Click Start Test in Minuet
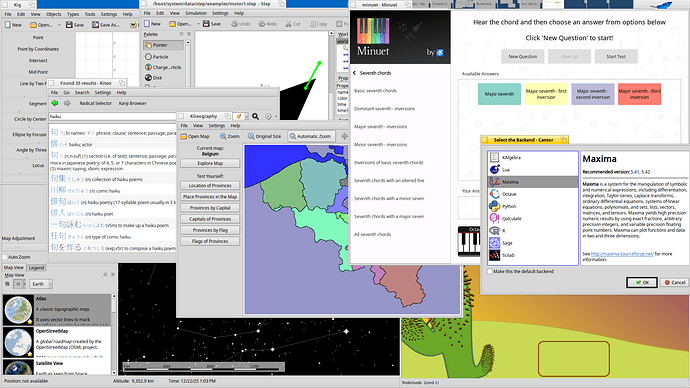Image resolution: width=690 pixels, height=388 pixels. pyautogui.click(x=616, y=57)
